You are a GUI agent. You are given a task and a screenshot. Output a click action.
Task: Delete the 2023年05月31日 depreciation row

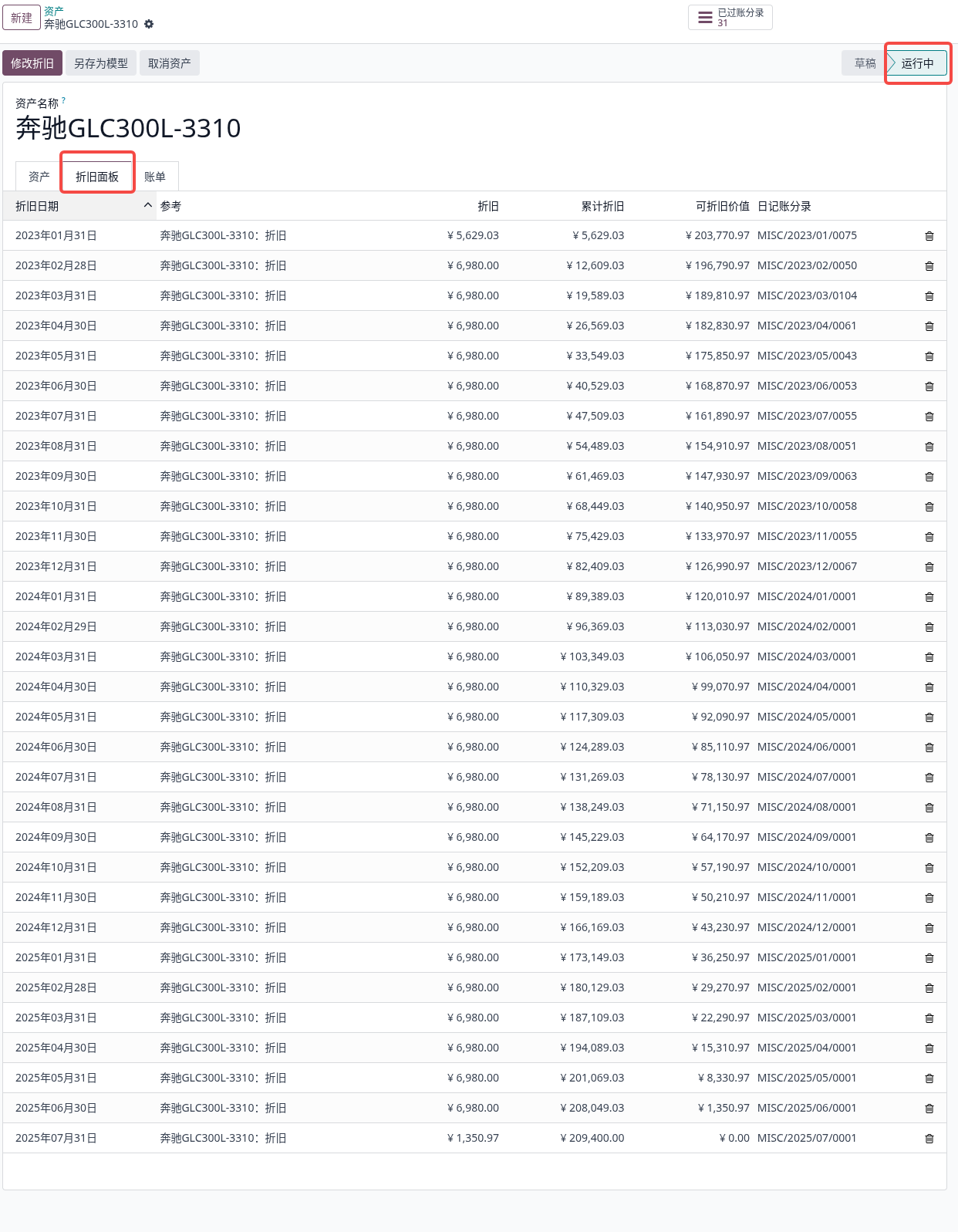(929, 356)
